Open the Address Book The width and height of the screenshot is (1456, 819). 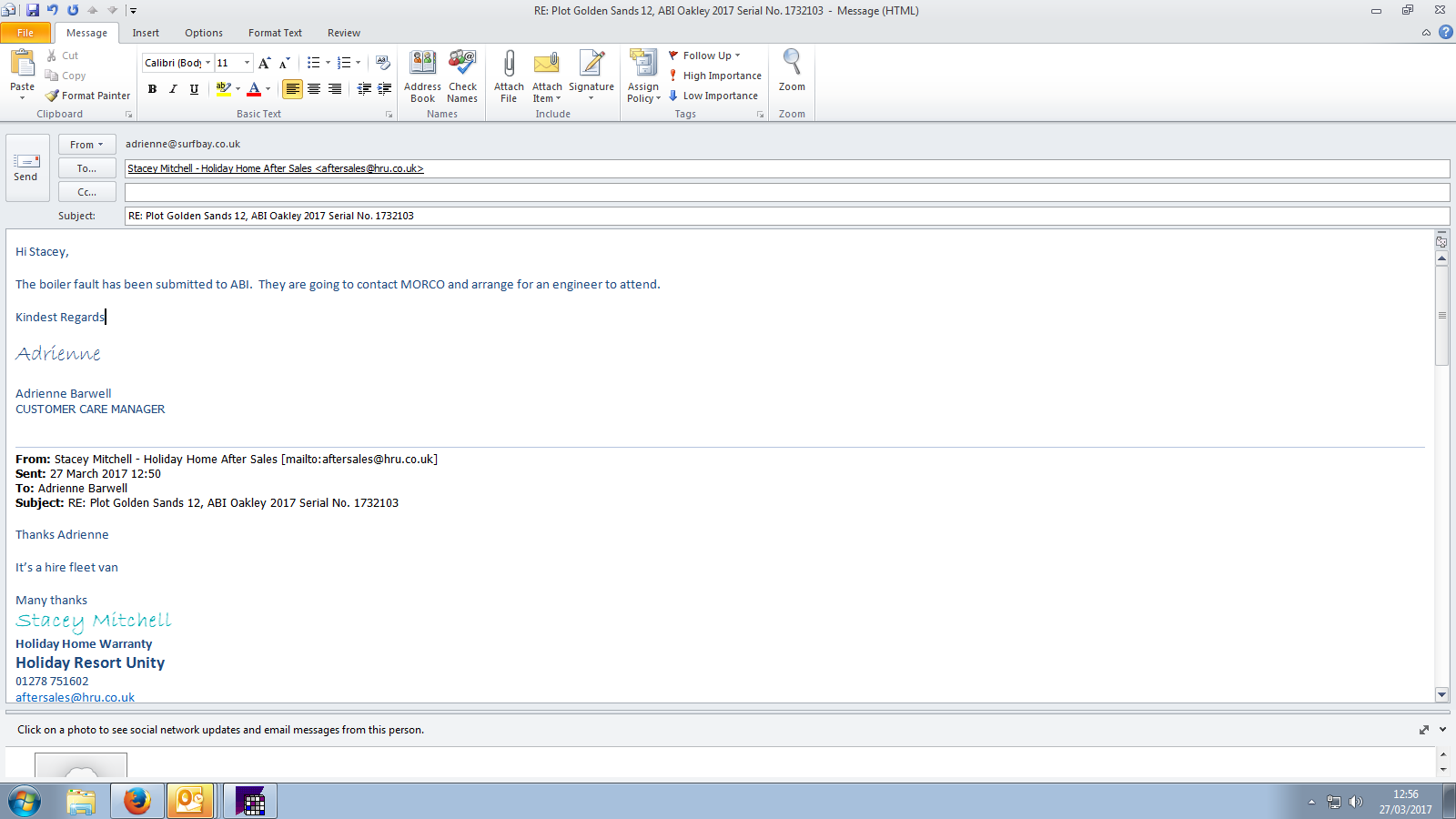tap(422, 76)
